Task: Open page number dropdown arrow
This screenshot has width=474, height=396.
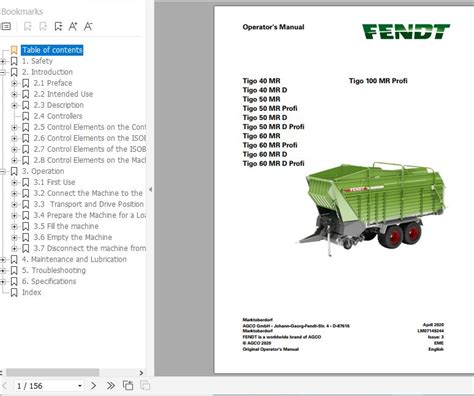Action: click(80, 386)
